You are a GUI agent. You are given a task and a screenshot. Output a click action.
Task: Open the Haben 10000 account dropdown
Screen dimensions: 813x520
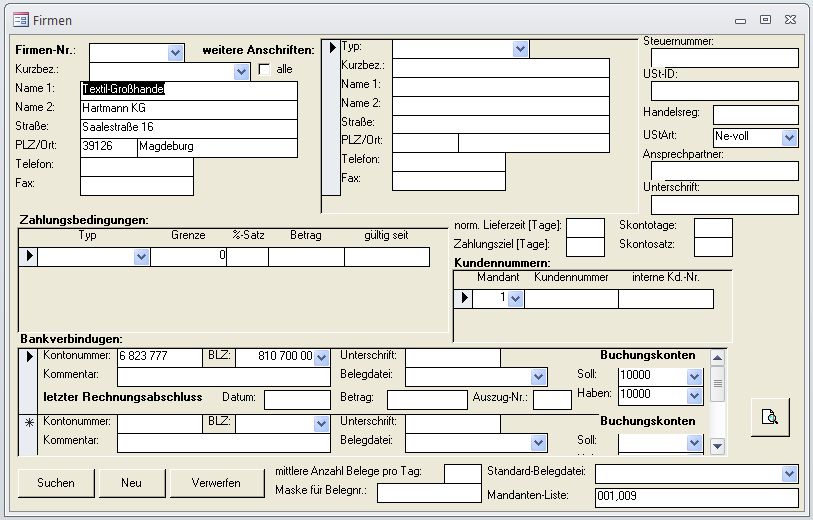pyautogui.click(x=694, y=396)
